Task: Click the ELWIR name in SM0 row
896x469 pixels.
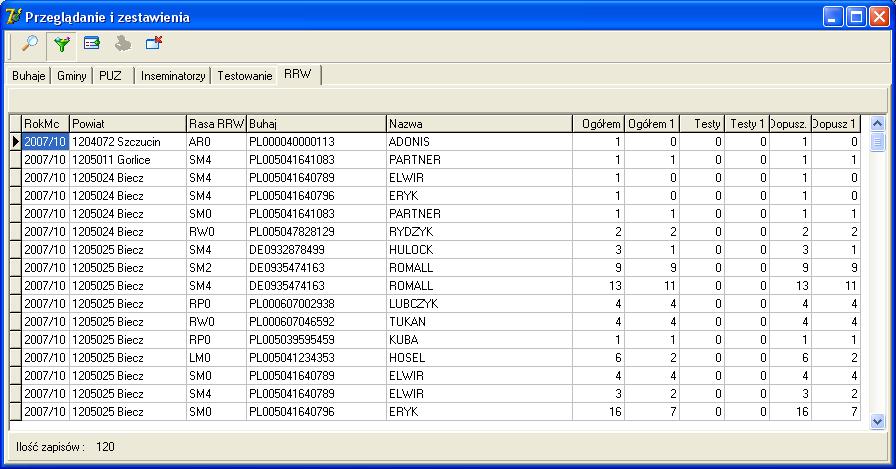Action: point(479,376)
